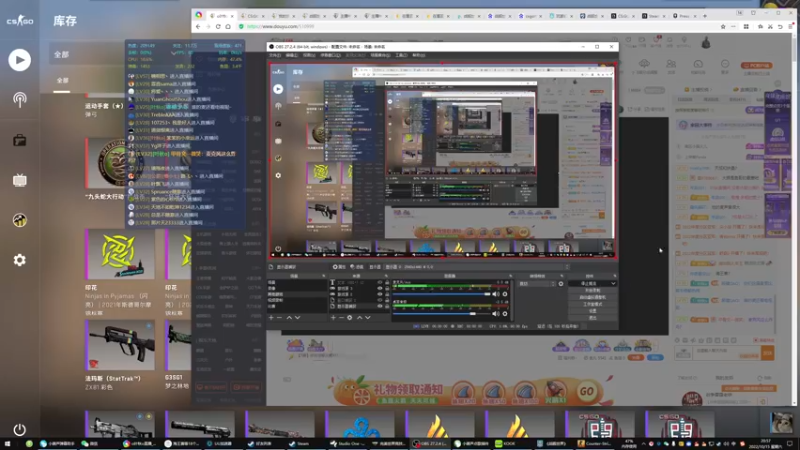Image resolution: width=800 pixels, height=450 pixels.
Task: Open settings gear of second mixer channel
Action: click(505, 314)
